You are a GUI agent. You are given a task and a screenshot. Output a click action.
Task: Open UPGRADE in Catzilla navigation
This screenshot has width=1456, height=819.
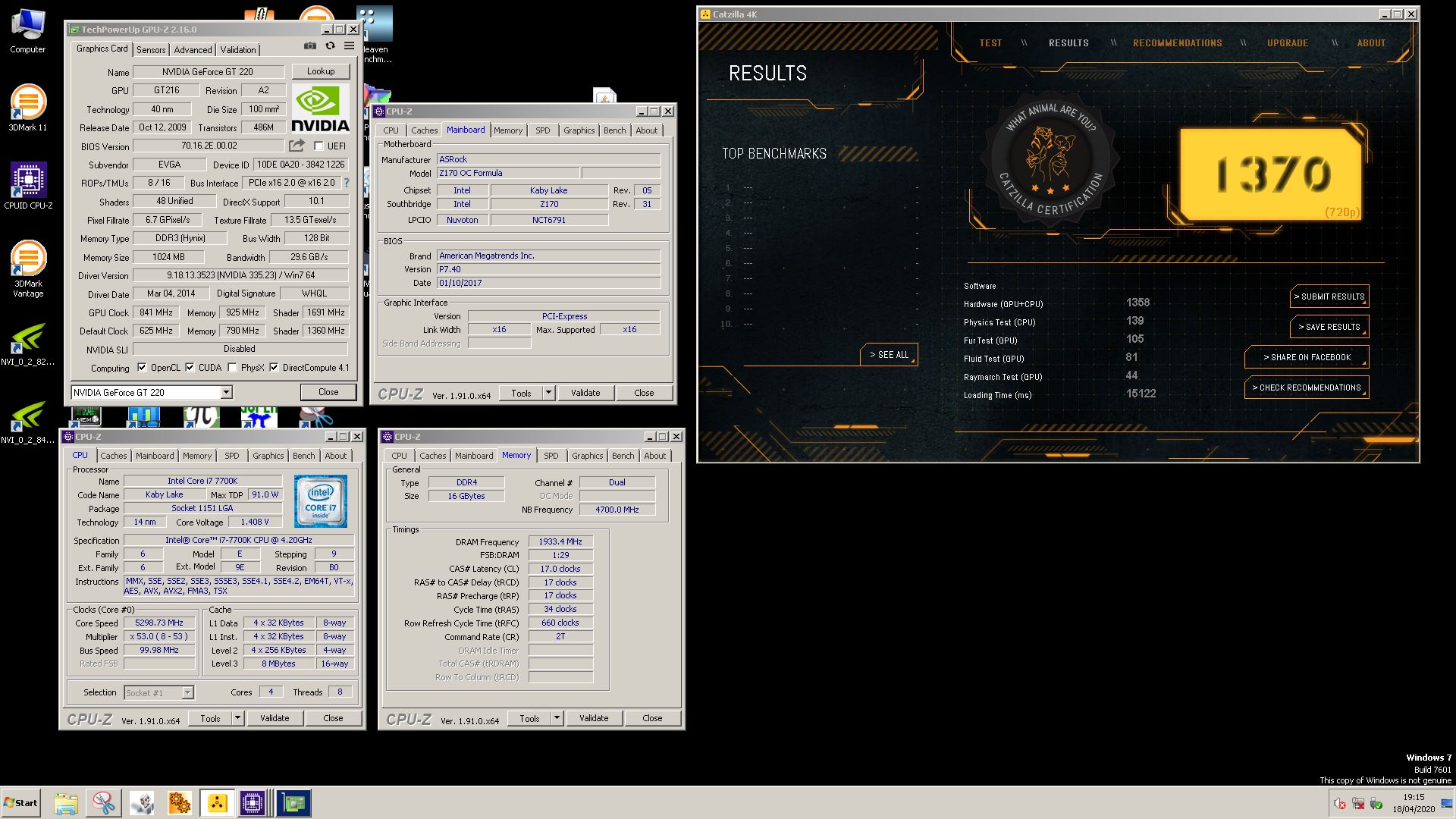click(x=1288, y=43)
